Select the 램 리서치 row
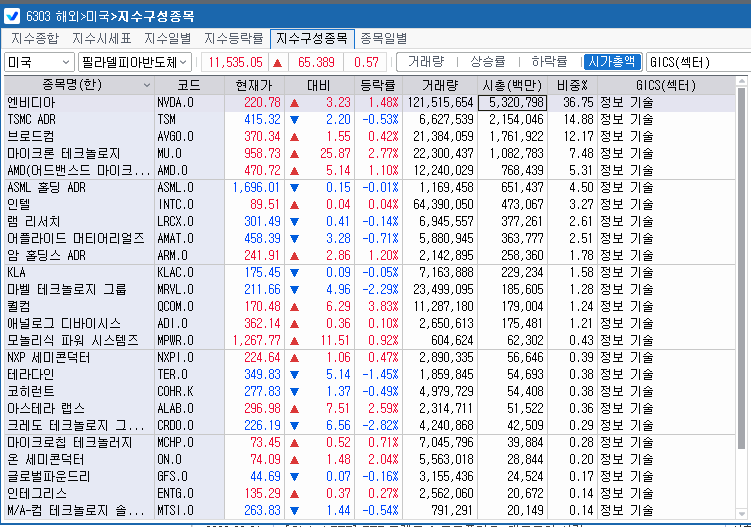Screen dimensions: 751x527 click(370, 221)
